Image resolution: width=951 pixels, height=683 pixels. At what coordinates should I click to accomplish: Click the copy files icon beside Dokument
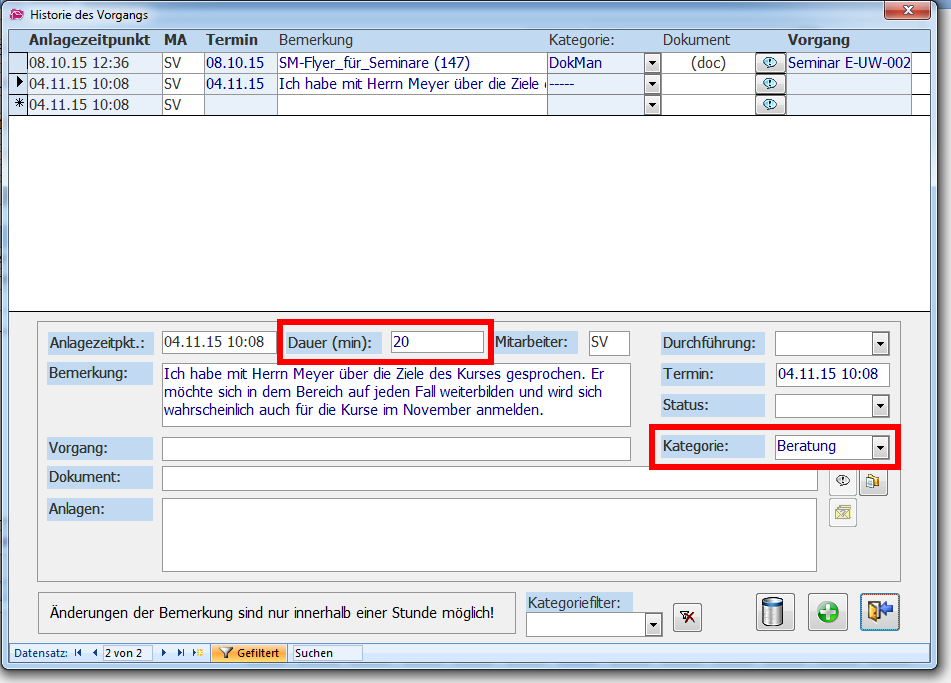[873, 481]
